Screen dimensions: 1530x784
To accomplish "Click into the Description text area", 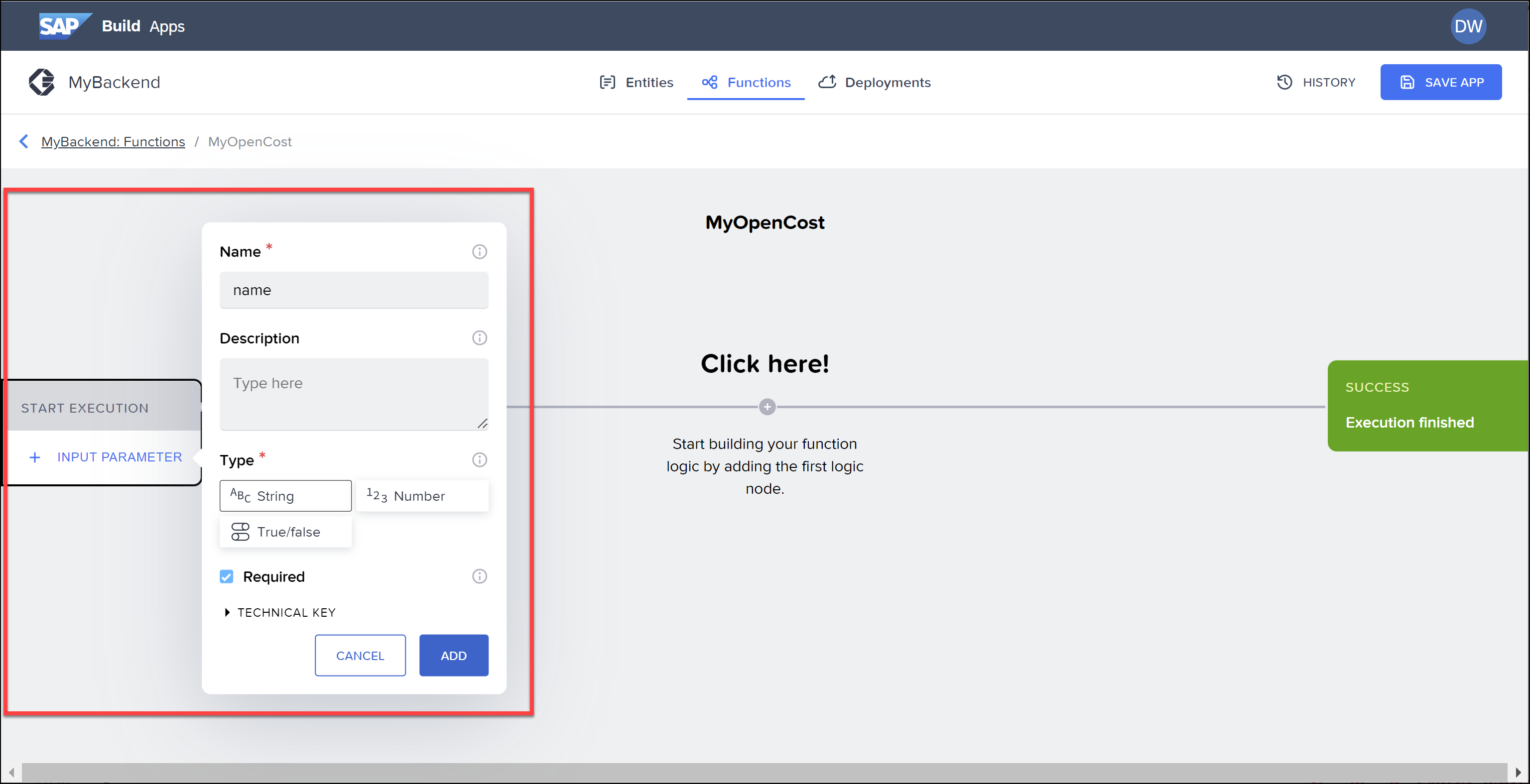I will click(354, 393).
